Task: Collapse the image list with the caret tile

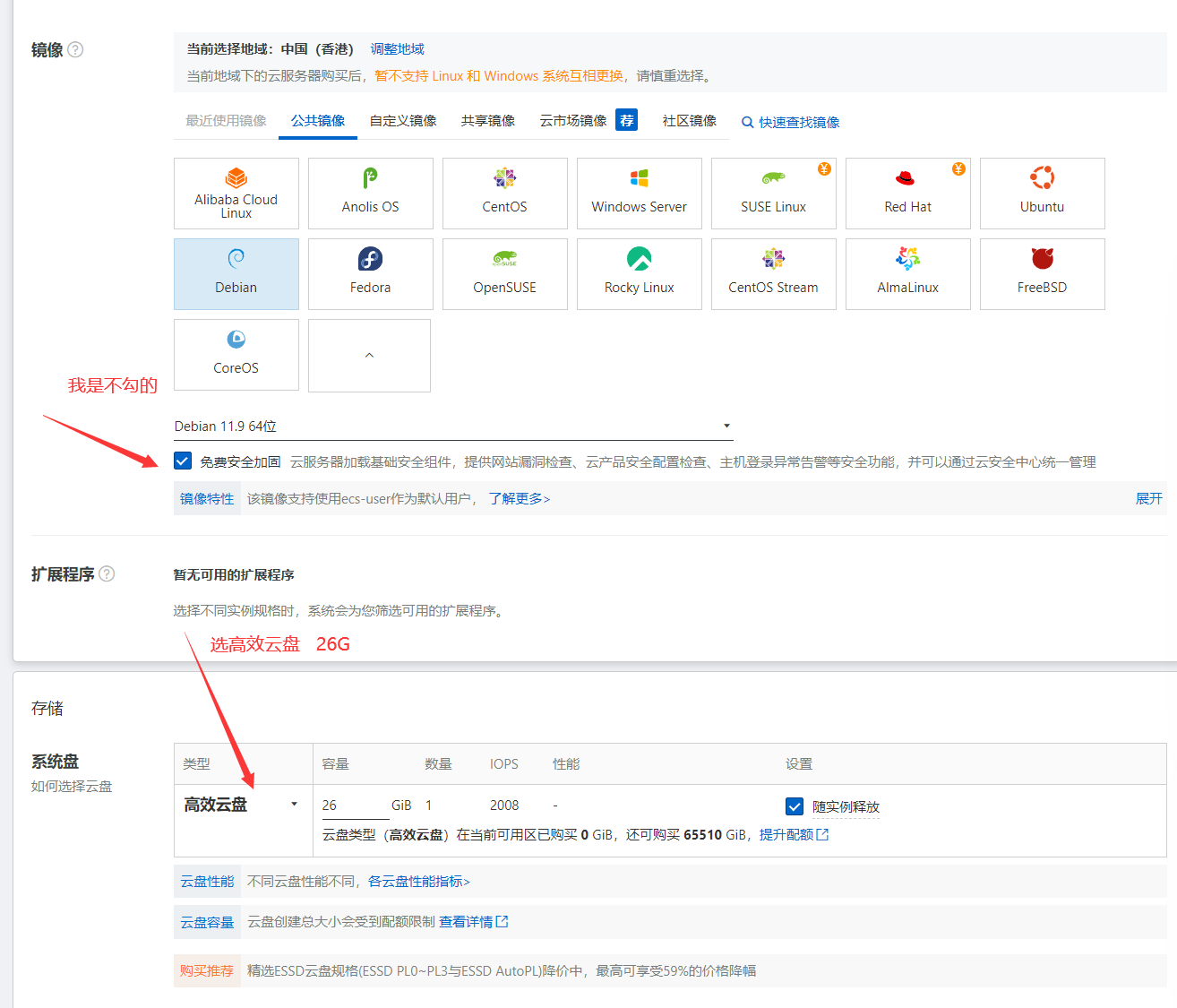Action: [x=369, y=356]
